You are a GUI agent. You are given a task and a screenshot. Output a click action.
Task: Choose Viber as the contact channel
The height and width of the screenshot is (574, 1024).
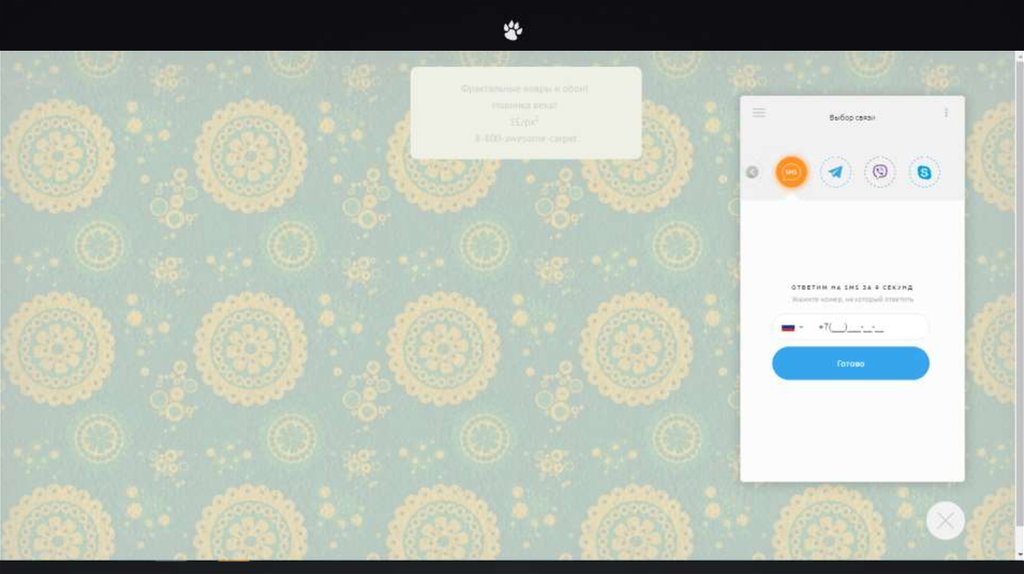880,172
